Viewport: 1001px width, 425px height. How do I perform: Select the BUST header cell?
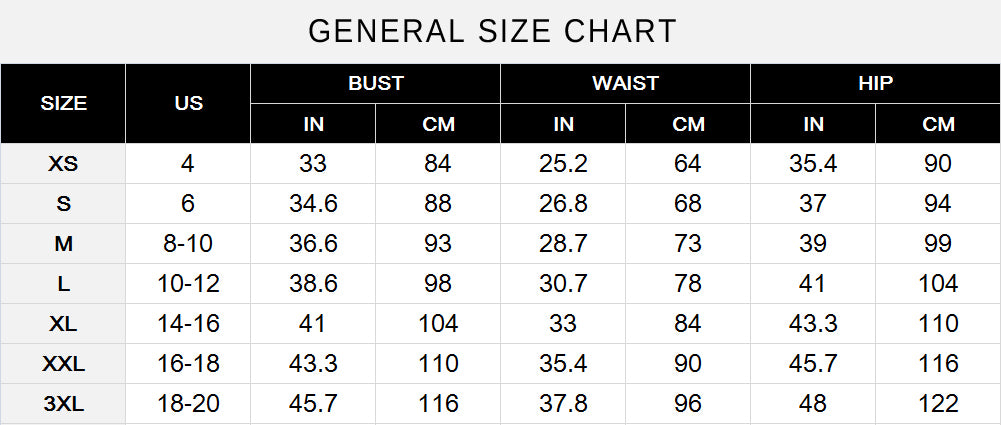click(375, 83)
